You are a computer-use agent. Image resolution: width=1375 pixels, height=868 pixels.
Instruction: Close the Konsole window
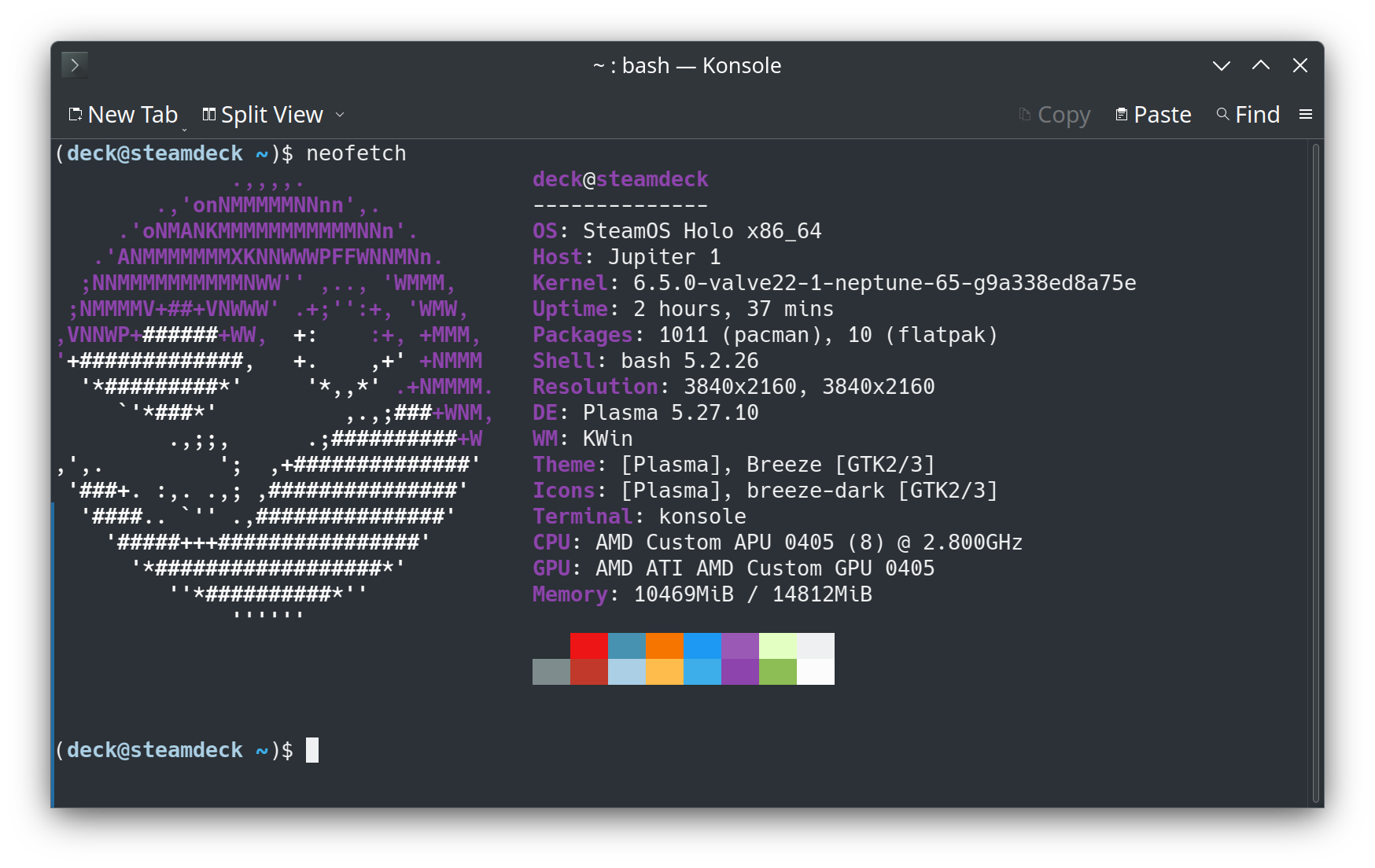pyautogui.click(x=1300, y=65)
